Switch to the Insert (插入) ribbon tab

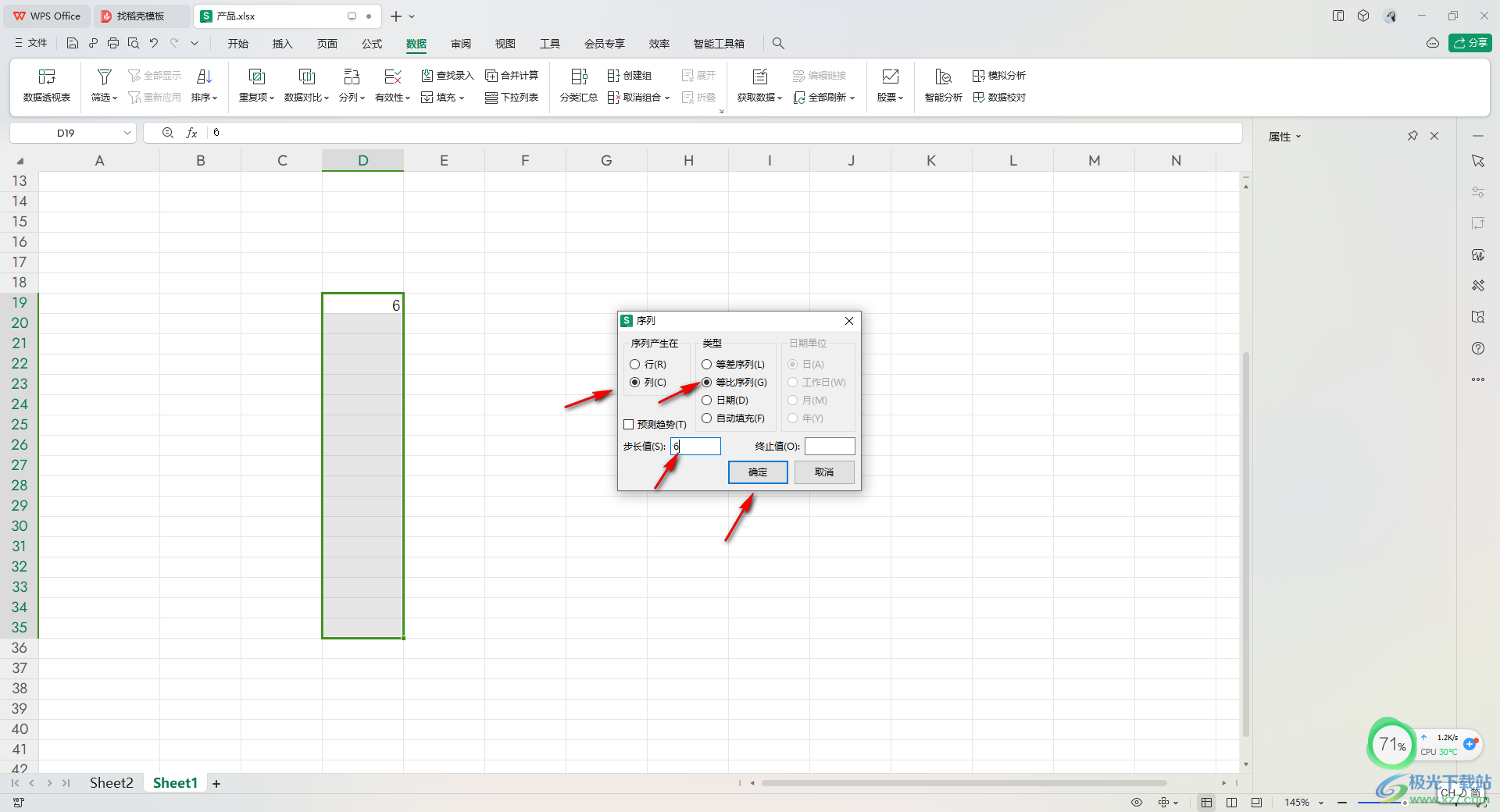283,44
